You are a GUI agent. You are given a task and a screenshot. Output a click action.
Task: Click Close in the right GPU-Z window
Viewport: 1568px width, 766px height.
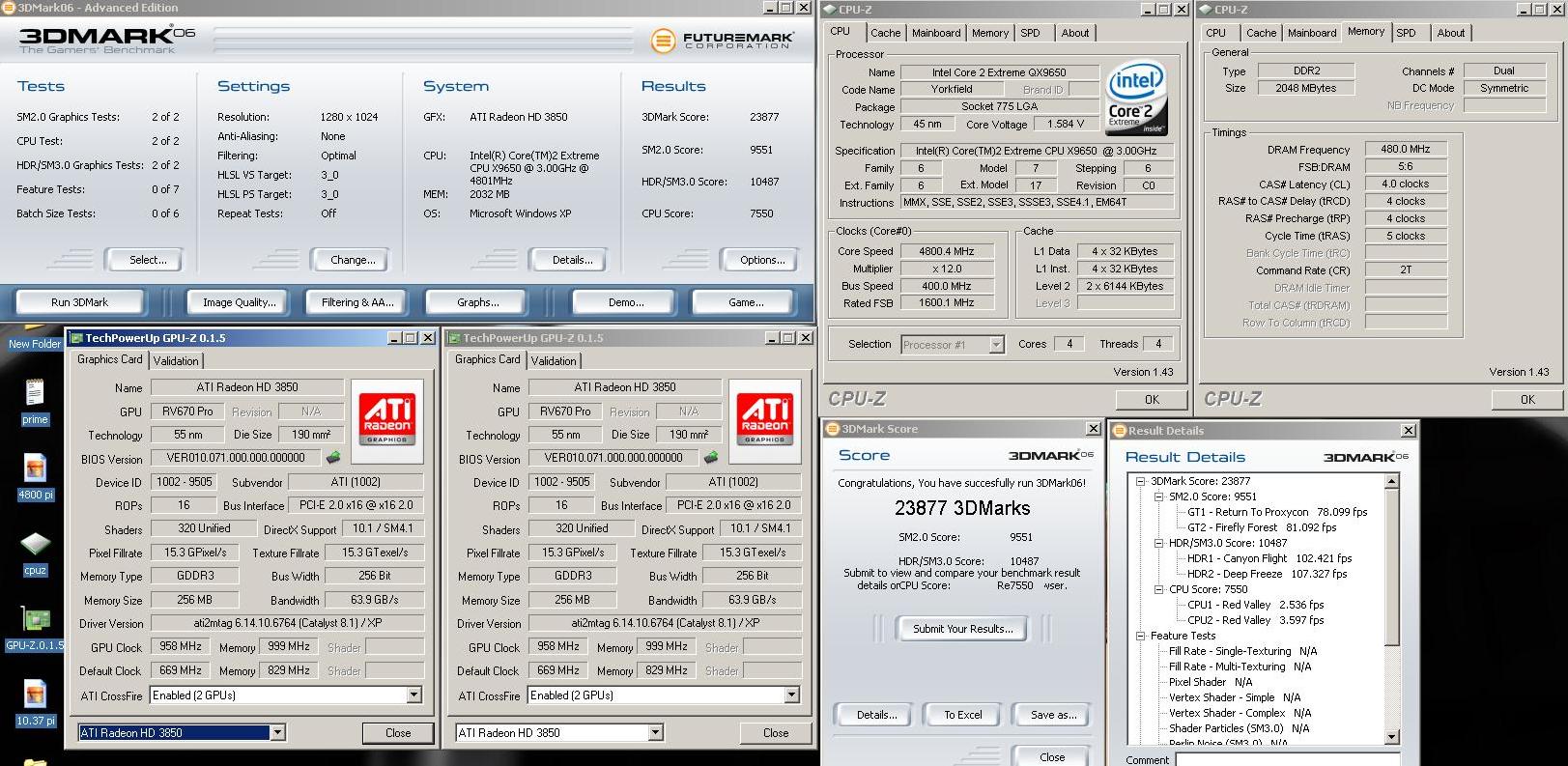776,732
